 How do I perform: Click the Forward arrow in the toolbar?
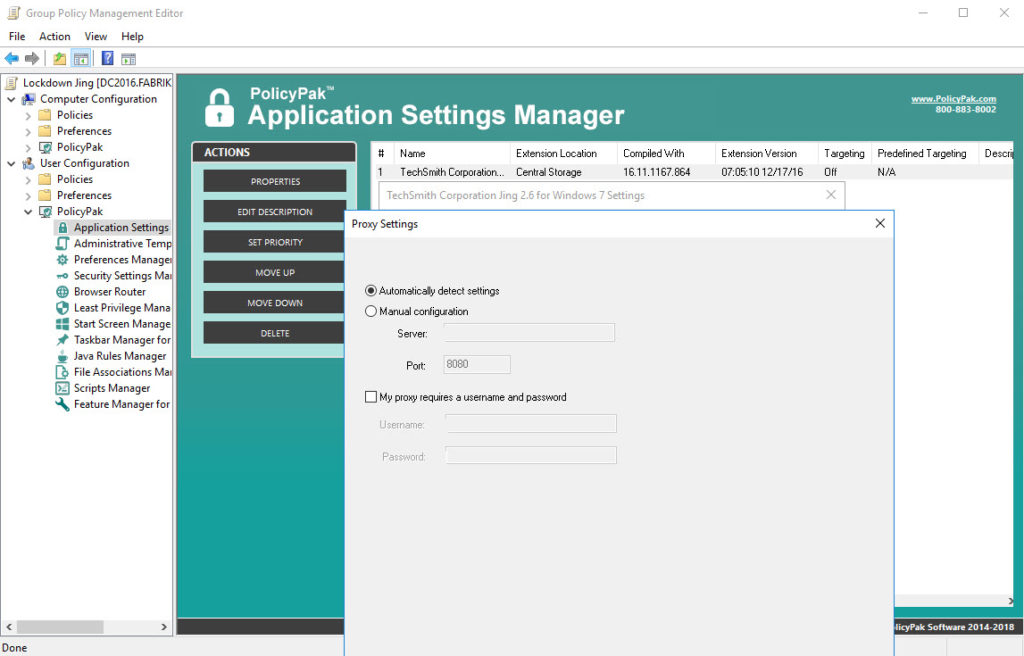[x=32, y=59]
